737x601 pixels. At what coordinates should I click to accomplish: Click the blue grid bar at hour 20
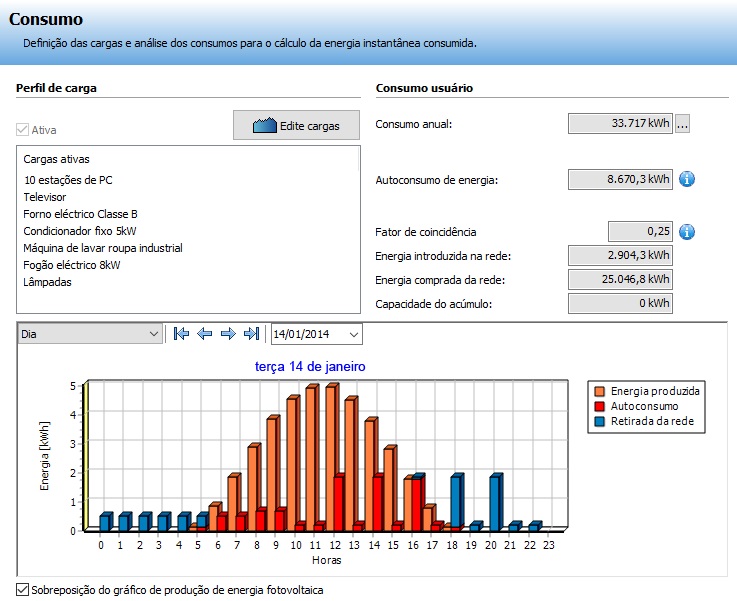click(x=495, y=503)
